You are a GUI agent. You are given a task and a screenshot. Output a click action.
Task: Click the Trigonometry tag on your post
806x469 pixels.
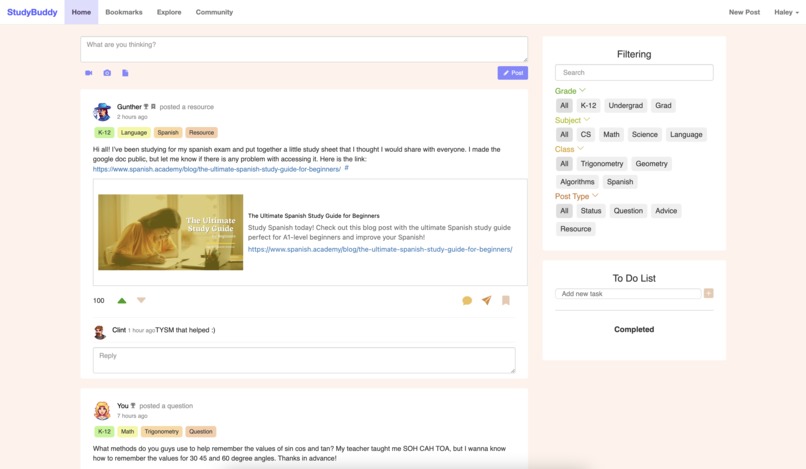coord(161,431)
